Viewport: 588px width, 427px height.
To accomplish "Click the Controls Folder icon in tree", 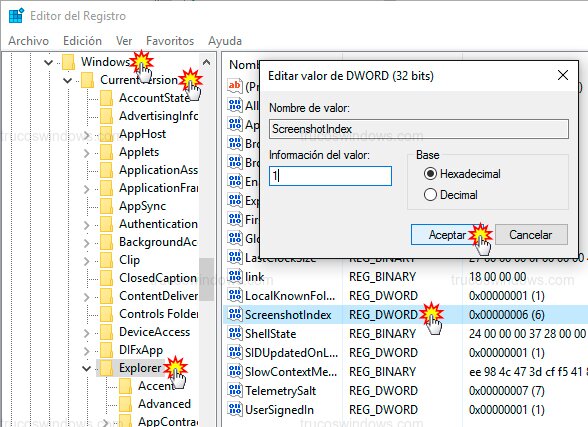I will click(x=106, y=314).
